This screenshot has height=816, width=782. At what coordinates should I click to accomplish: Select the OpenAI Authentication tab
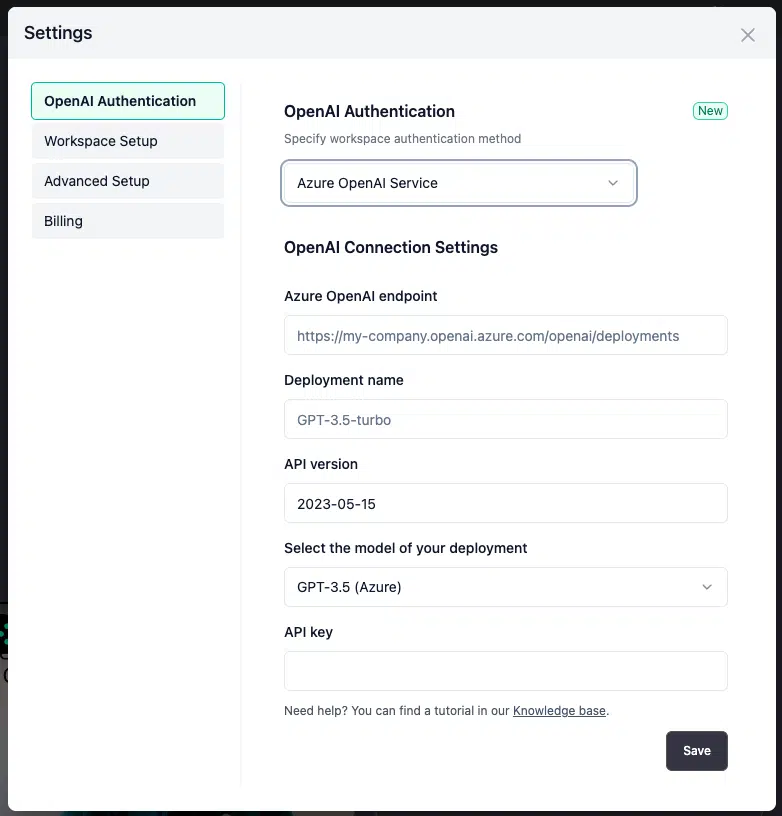(128, 101)
